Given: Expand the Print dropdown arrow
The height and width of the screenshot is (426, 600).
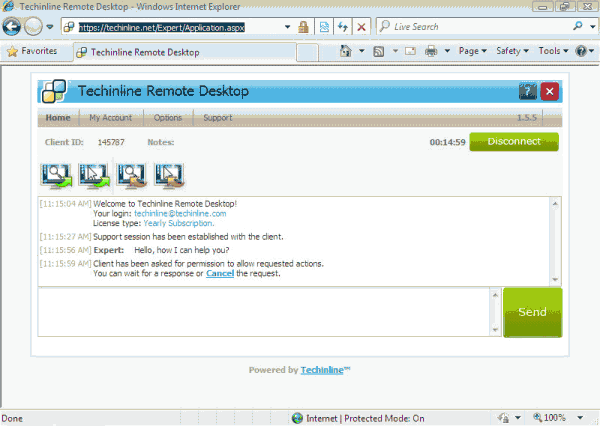Looking at the screenshot, I should click(447, 51).
